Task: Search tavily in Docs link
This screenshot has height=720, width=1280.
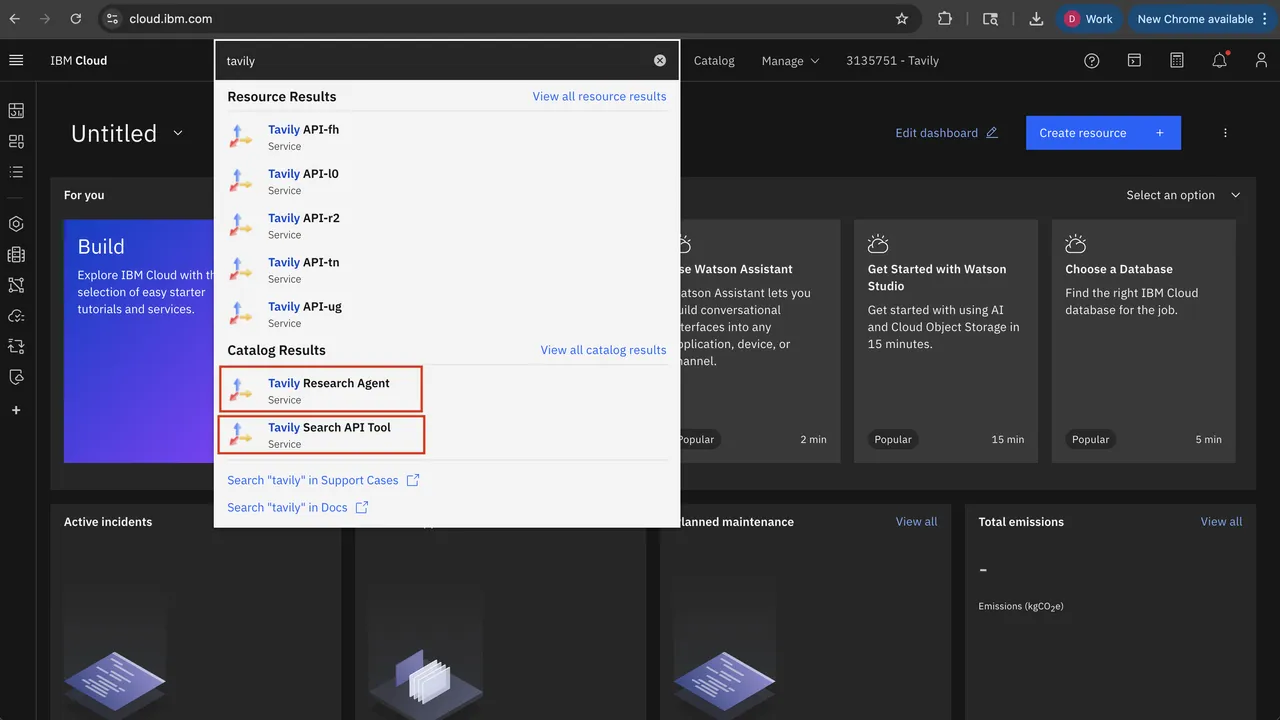Action: pos(298,507)
